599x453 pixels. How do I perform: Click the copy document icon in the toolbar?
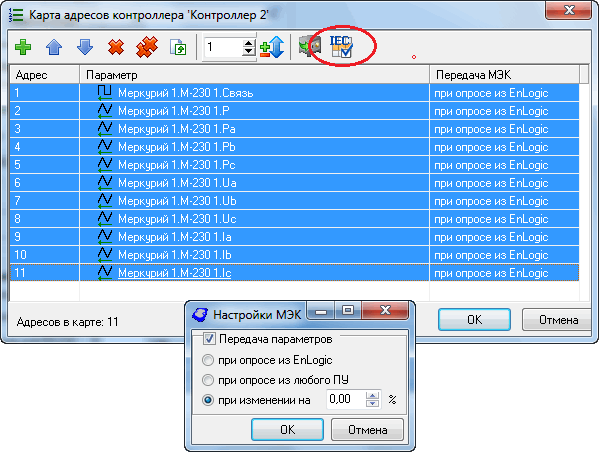point(178,47)
